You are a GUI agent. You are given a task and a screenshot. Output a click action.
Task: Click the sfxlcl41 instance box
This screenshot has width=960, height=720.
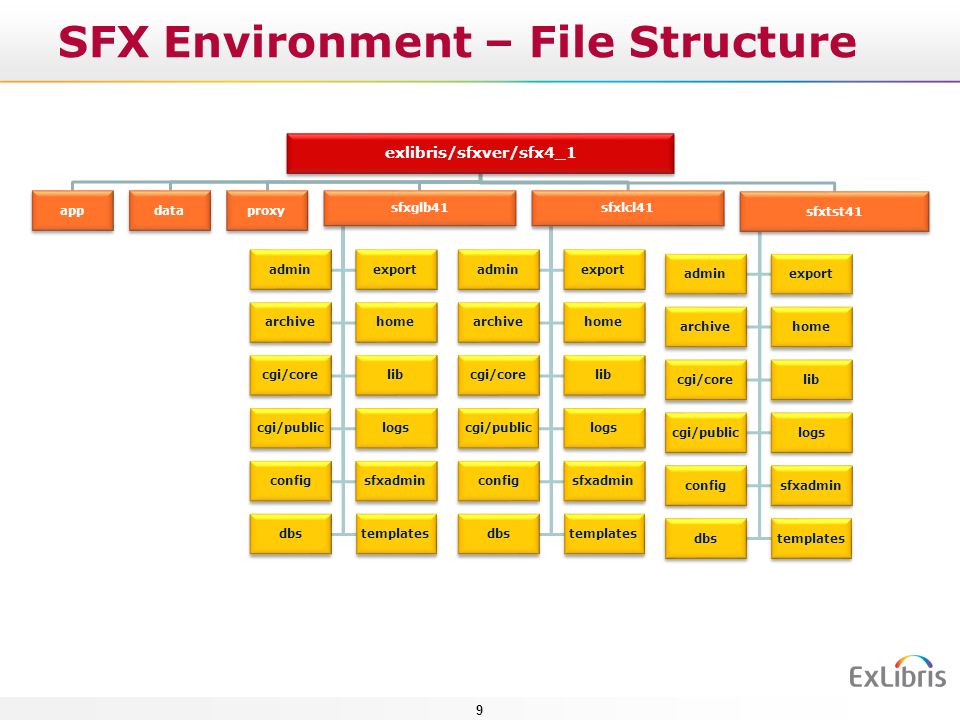pos(628,208)
